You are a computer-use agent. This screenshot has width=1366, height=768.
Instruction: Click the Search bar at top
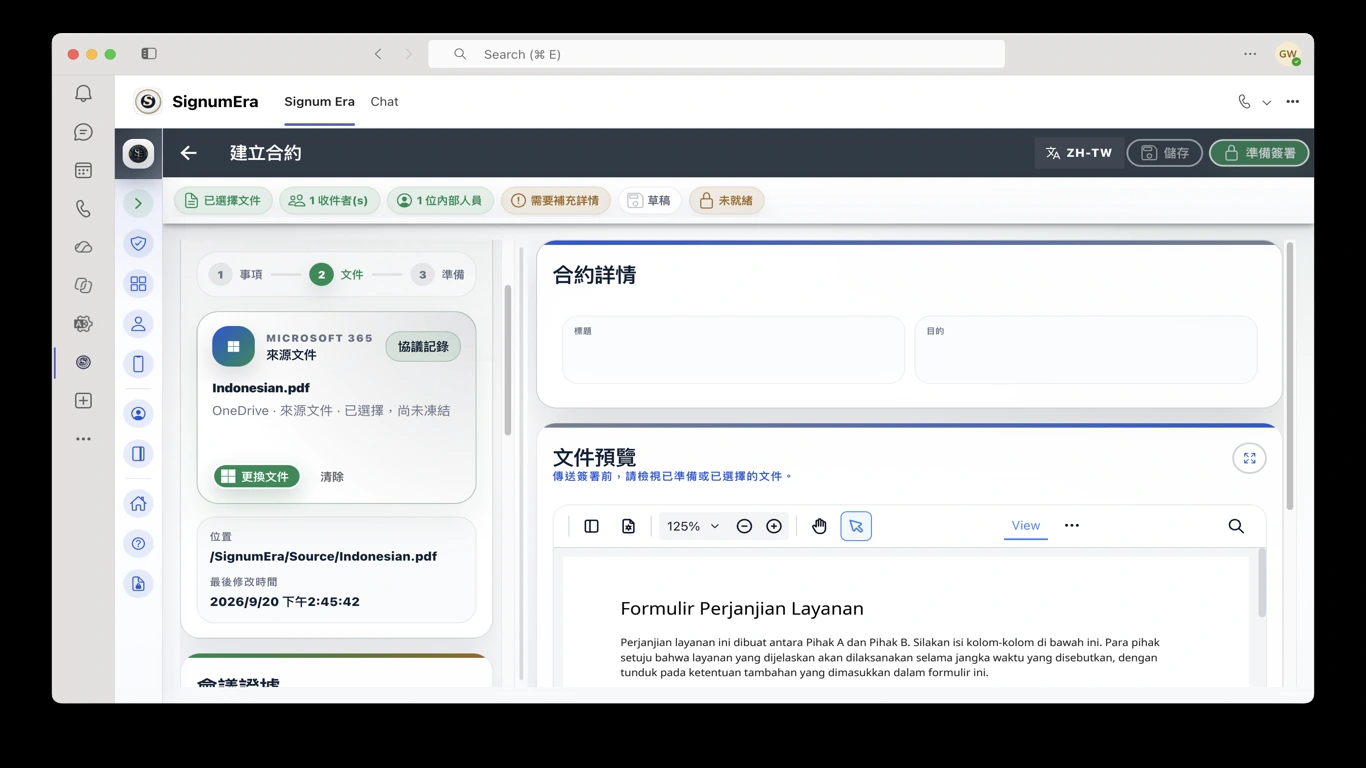click(x=716, y=54)
